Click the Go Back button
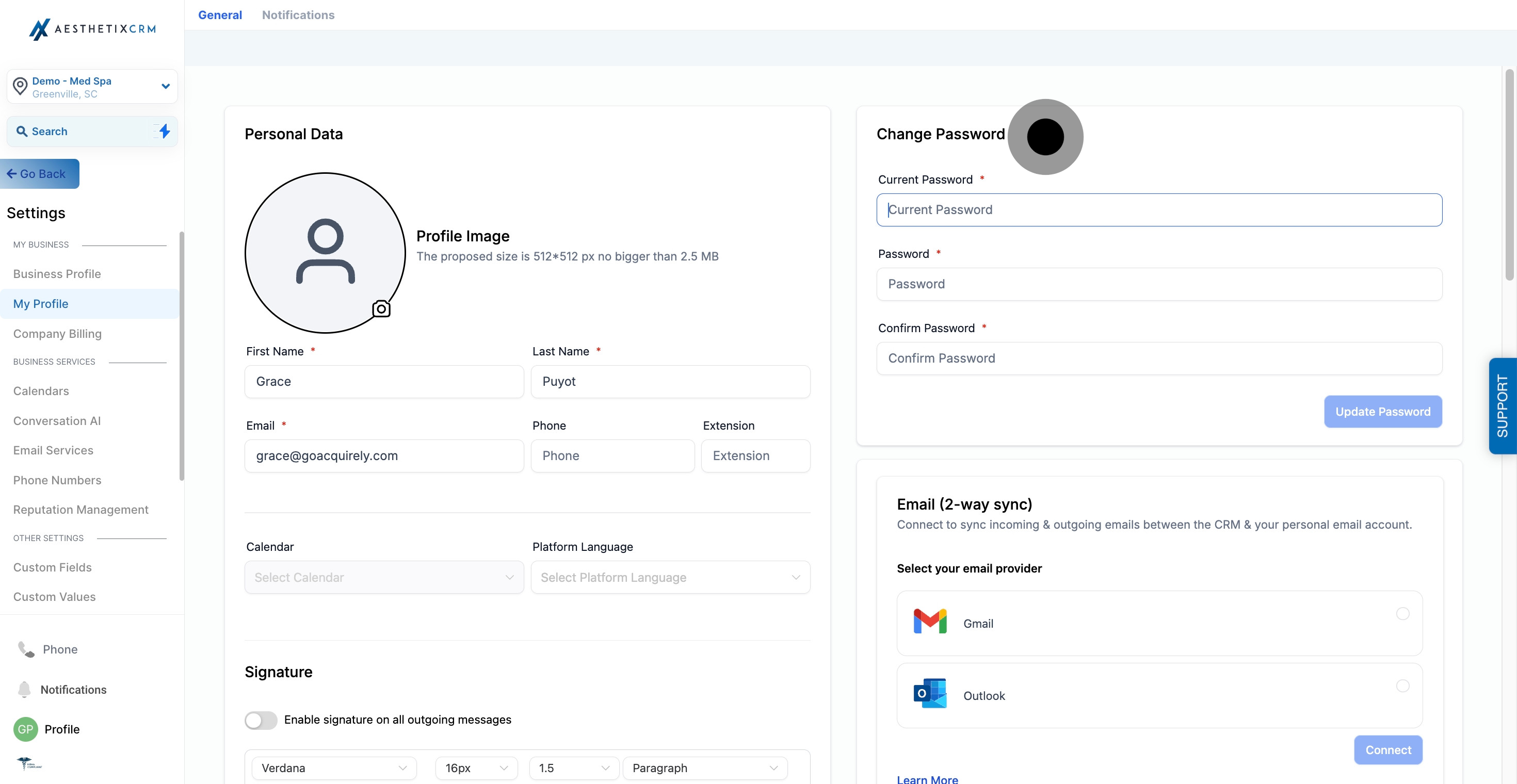Viewport: 1517px width, 784px height. click(x=39, y=174)
